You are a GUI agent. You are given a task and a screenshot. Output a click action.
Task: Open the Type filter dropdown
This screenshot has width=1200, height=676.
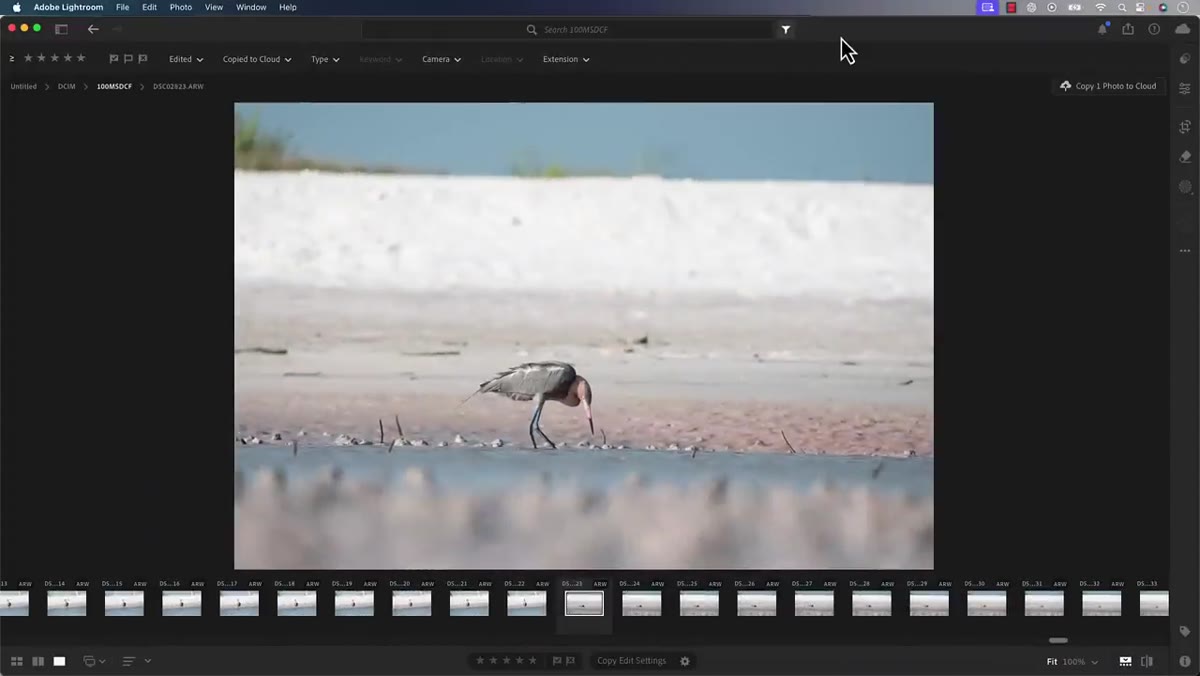(325, 59)
